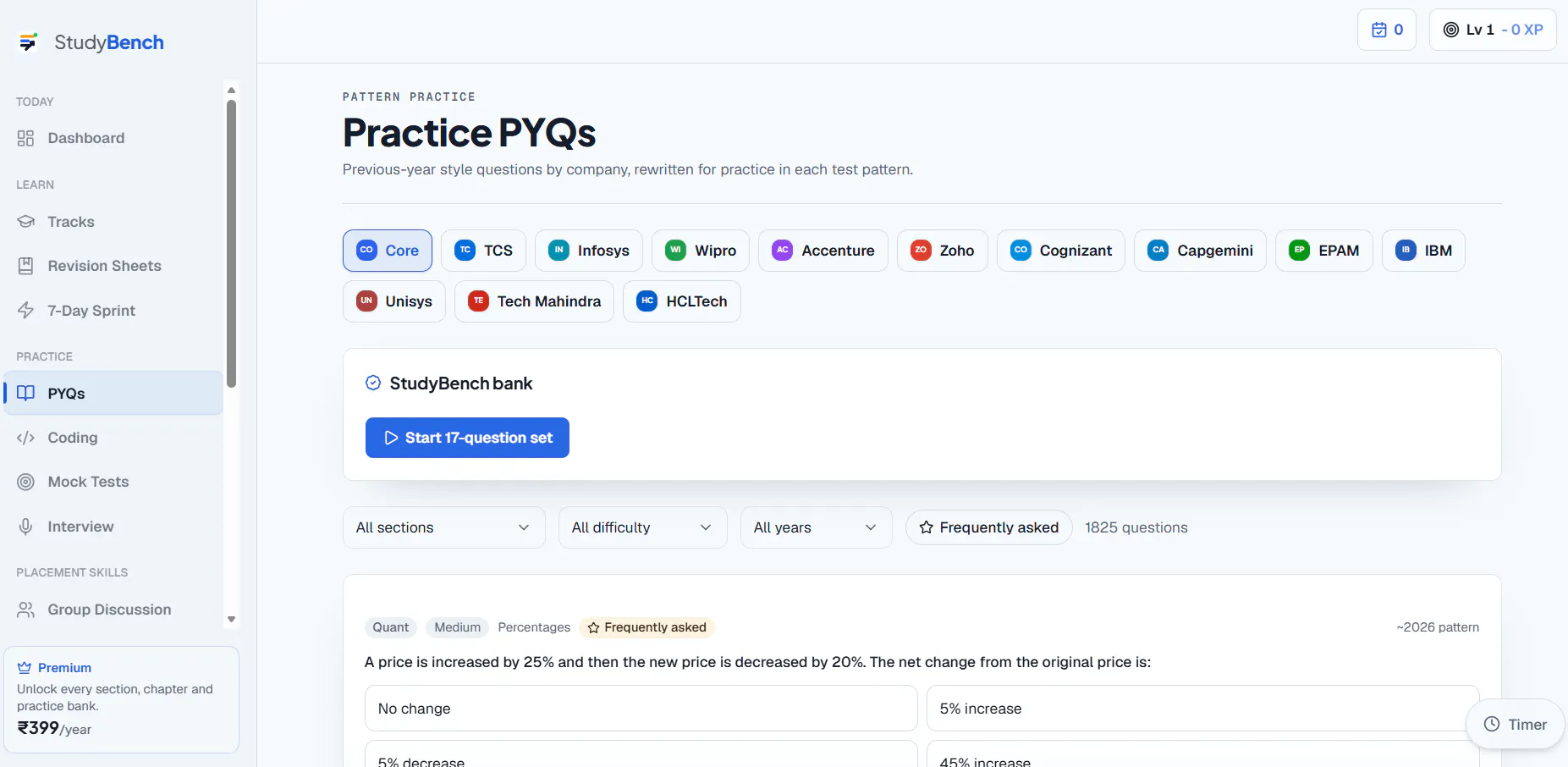Open the All years dropdown
Screen dimensions: 1568x767
817,527
